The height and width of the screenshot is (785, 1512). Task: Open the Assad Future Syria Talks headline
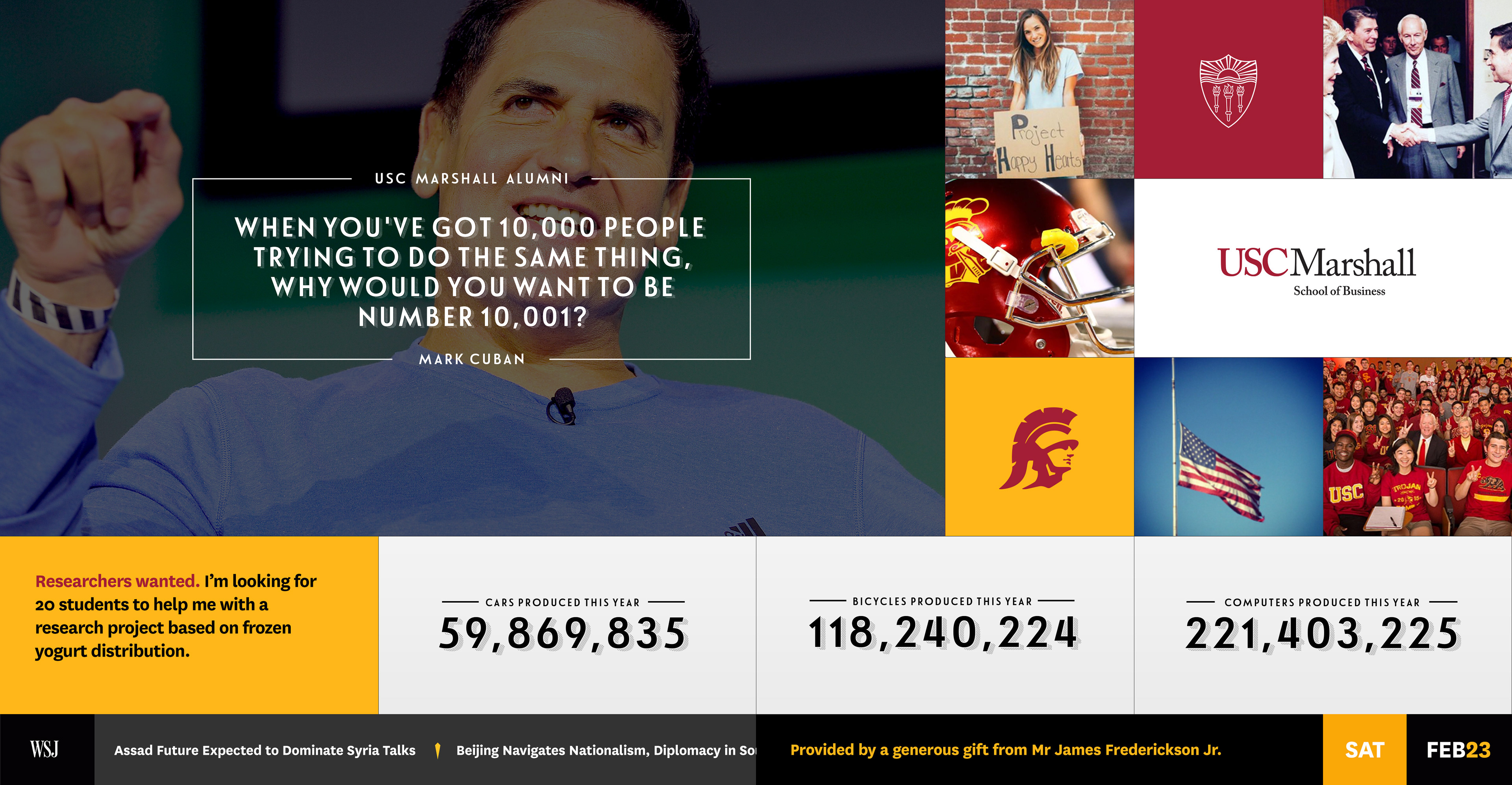265,750
